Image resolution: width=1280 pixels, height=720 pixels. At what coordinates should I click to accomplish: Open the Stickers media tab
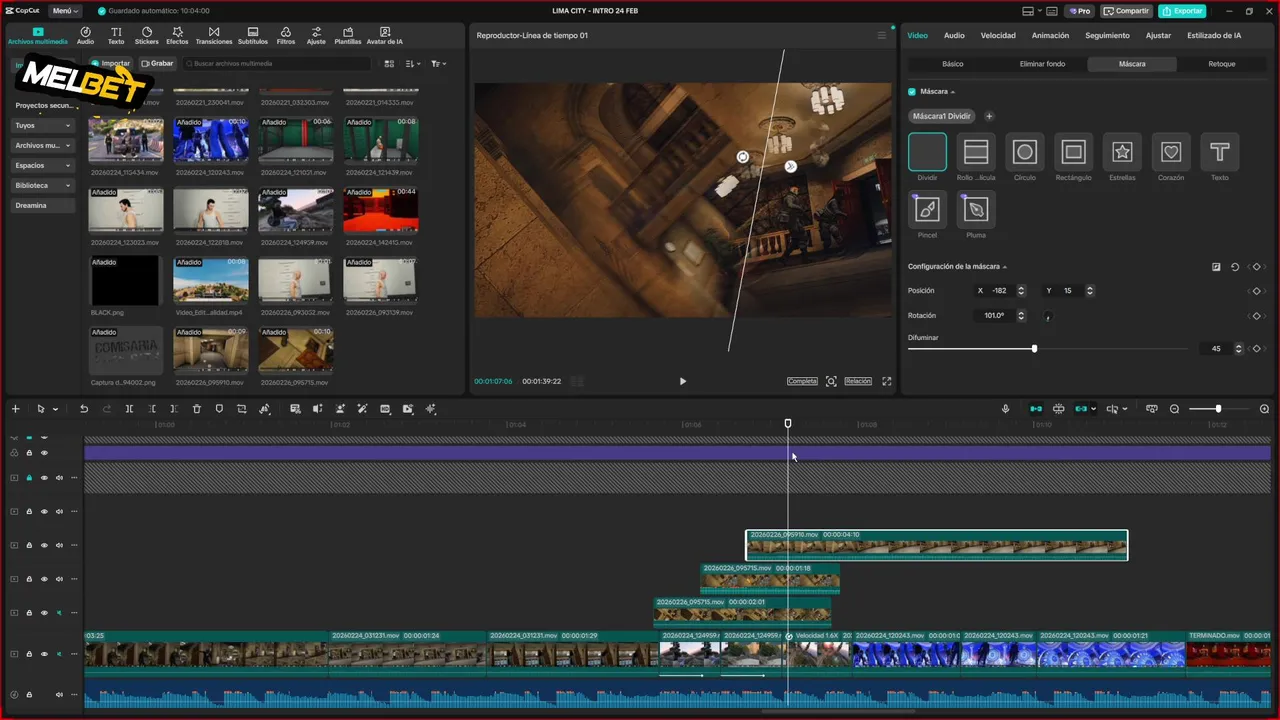point(147,36)
